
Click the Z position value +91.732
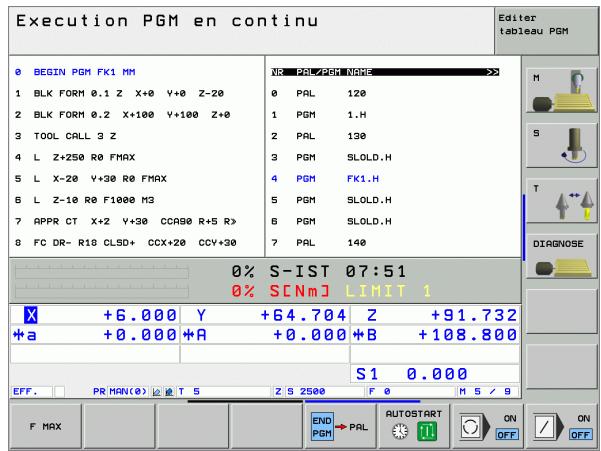coord(474,315)
